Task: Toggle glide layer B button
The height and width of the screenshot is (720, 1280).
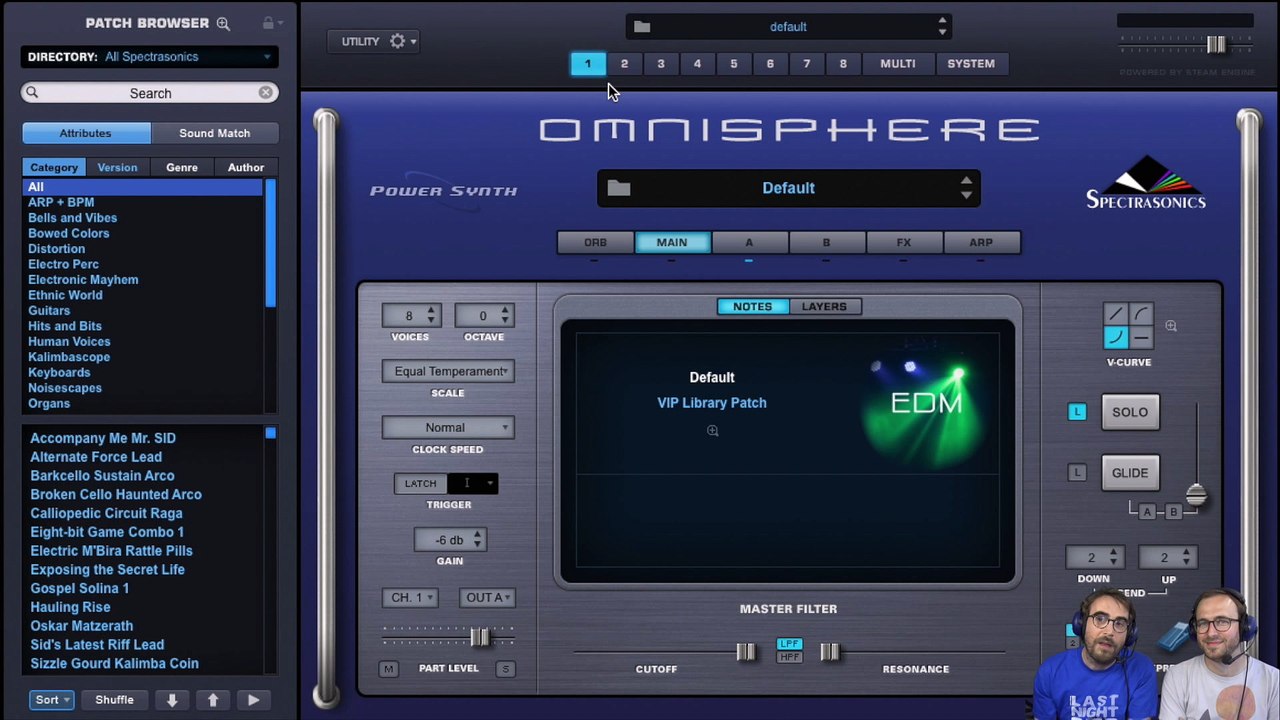Action: 1173,512
